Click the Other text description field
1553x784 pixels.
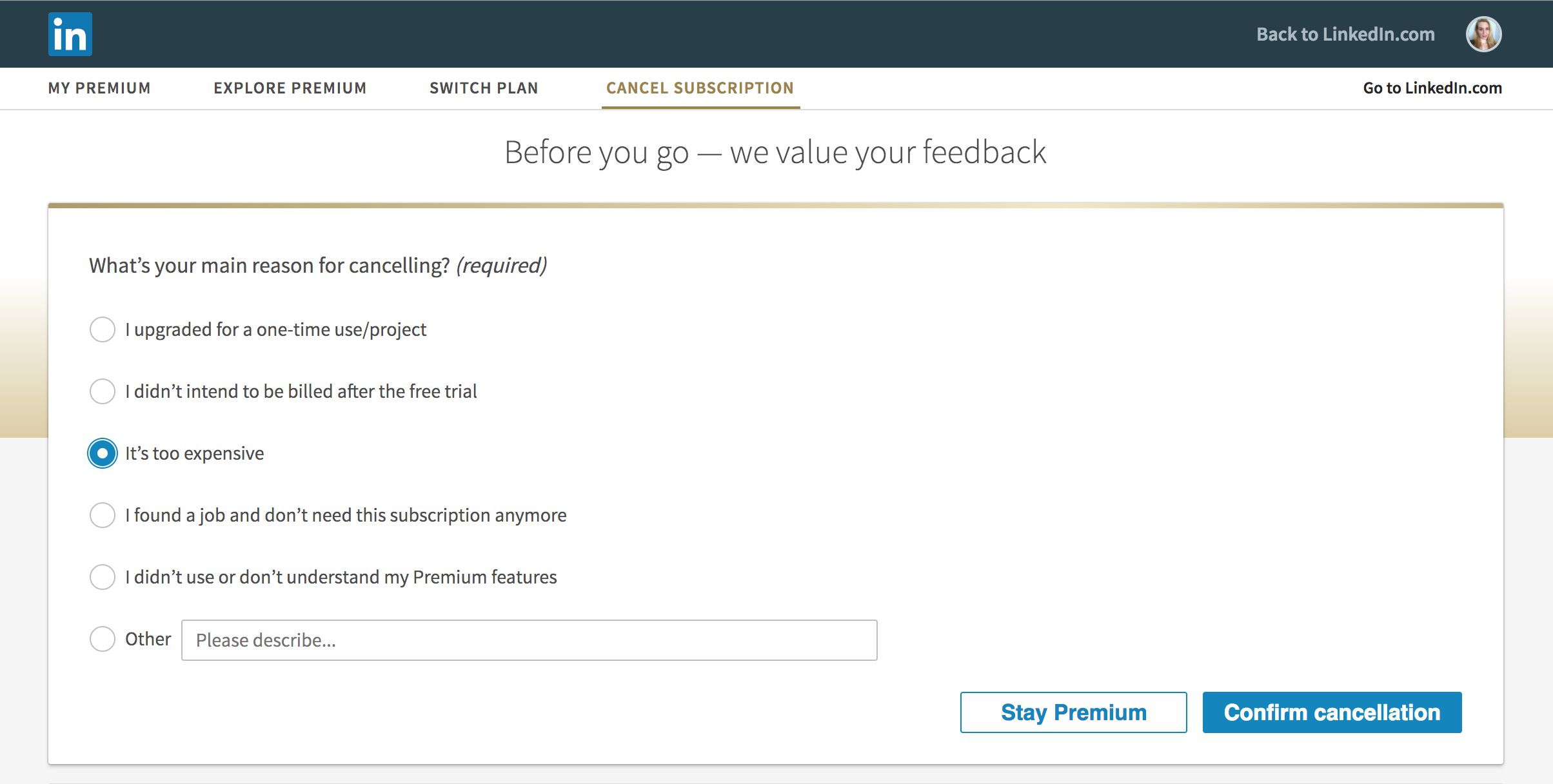point(529,639)
